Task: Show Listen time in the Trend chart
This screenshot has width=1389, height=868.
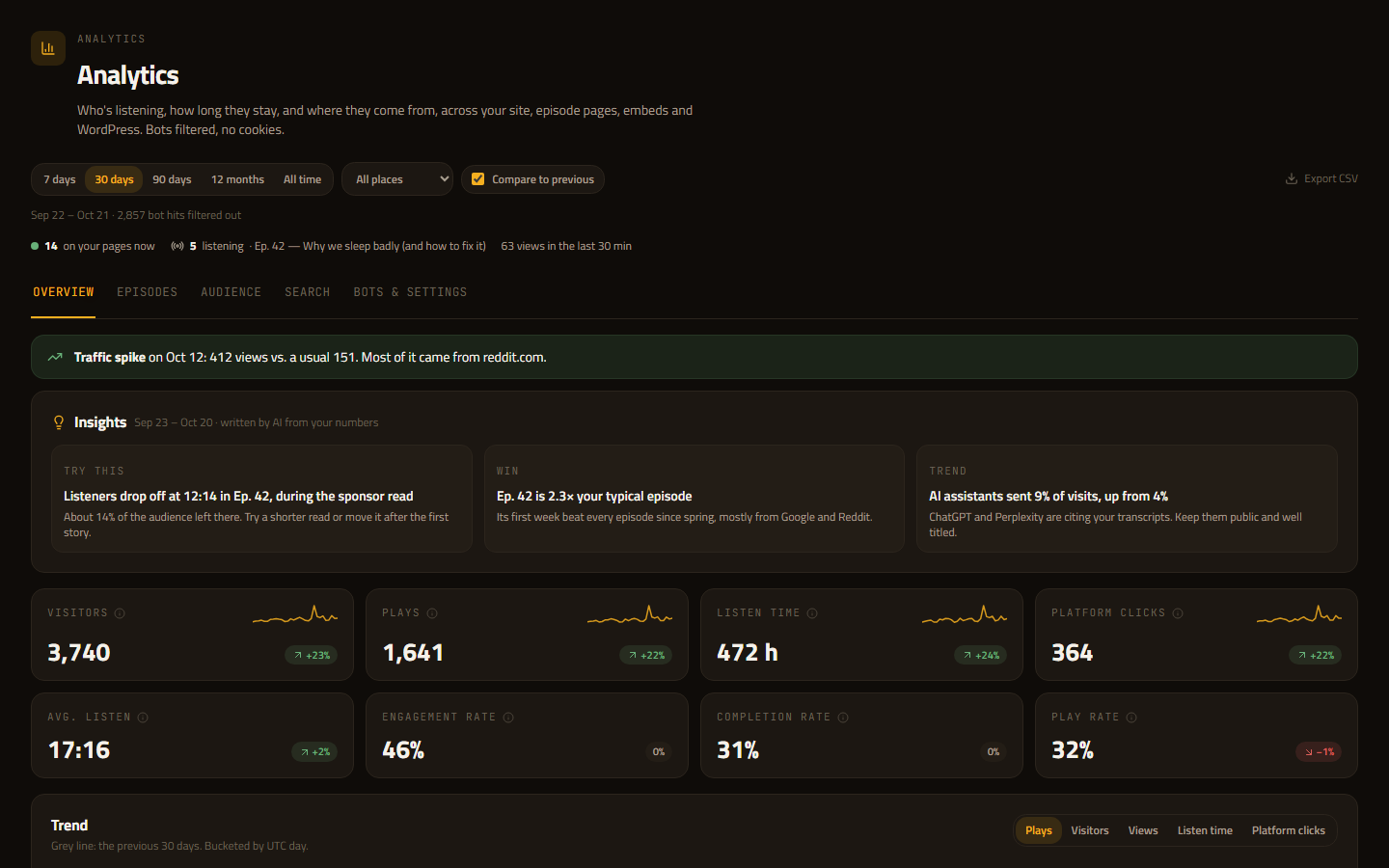Action: click(1205, 830)
